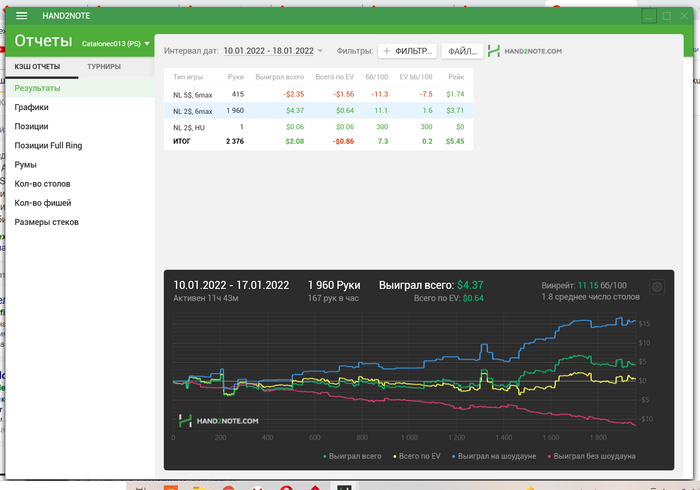Screen dimensions: 700x490
Task: Click the ФАЙЛ button
Action: pyautogui.click(x=462, y=51)
